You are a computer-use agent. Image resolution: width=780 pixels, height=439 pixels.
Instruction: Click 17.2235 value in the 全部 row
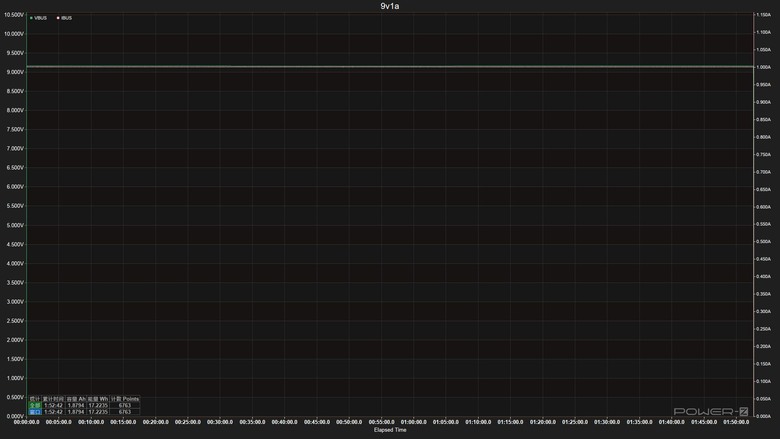tap(98, 405)
